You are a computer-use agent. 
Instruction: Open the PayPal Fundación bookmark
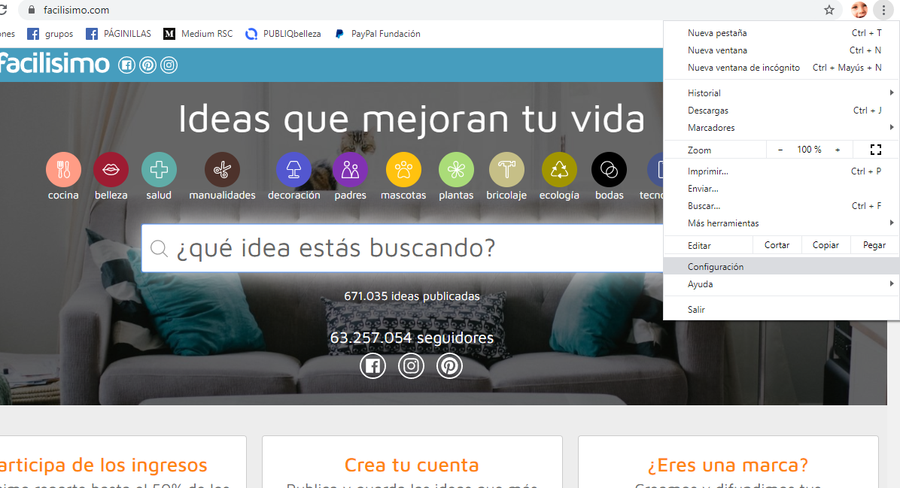[x=377, y=33]
